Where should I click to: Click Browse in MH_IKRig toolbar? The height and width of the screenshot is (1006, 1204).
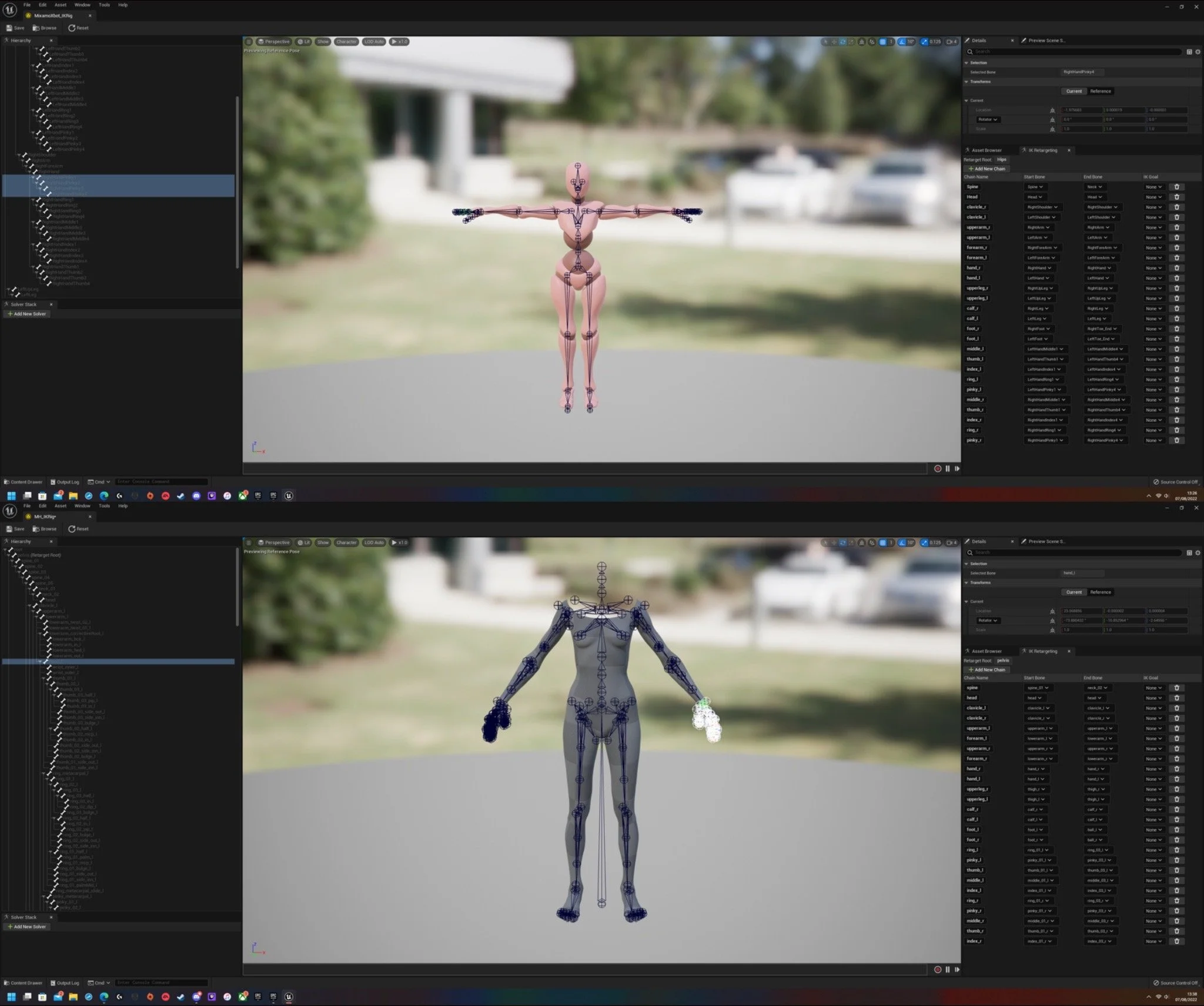[45, 529]
